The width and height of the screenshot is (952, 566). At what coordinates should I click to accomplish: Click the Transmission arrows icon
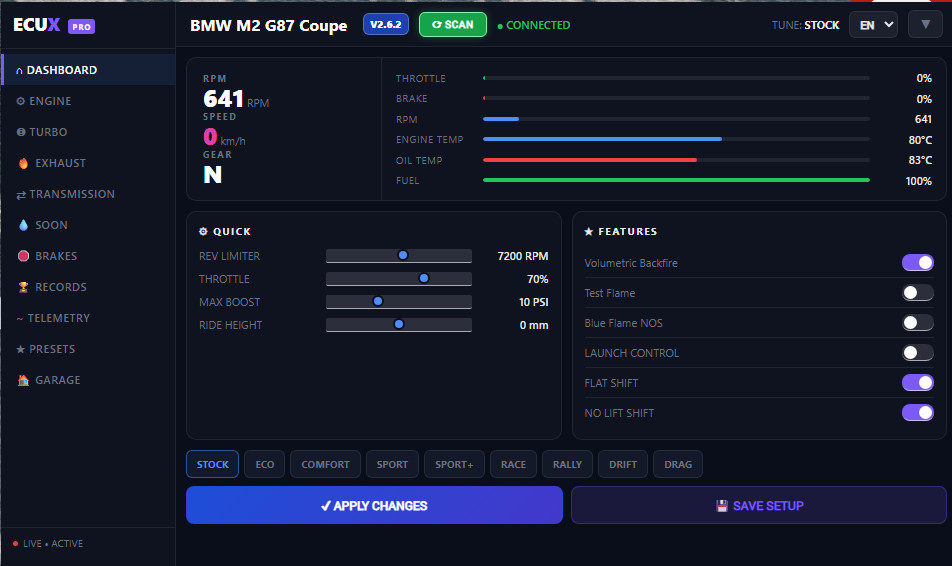coord(21,194)
